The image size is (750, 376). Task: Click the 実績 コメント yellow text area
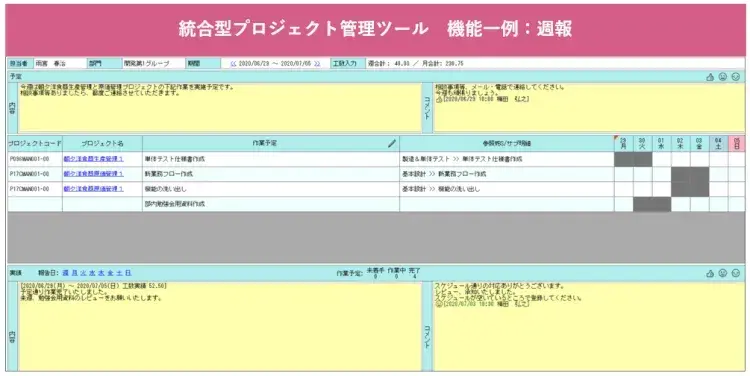(x=589, y=326)
